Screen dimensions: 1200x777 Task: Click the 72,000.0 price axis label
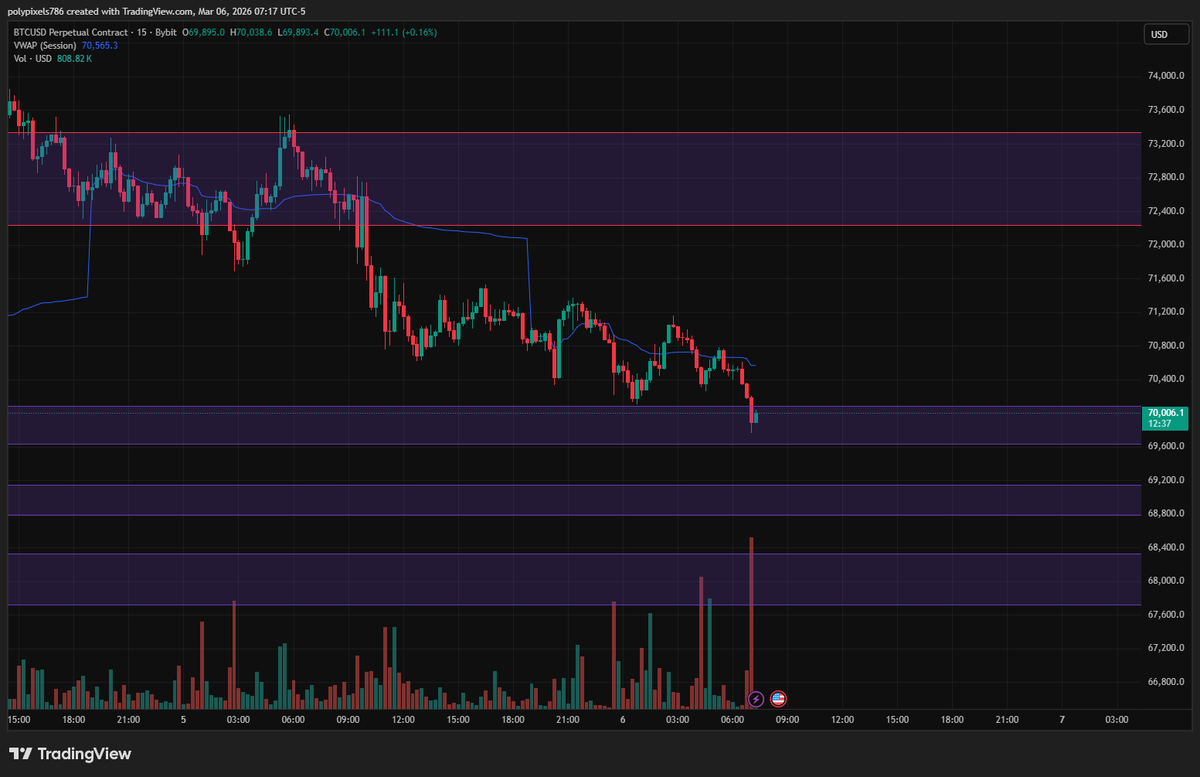tap(1167, 244)
